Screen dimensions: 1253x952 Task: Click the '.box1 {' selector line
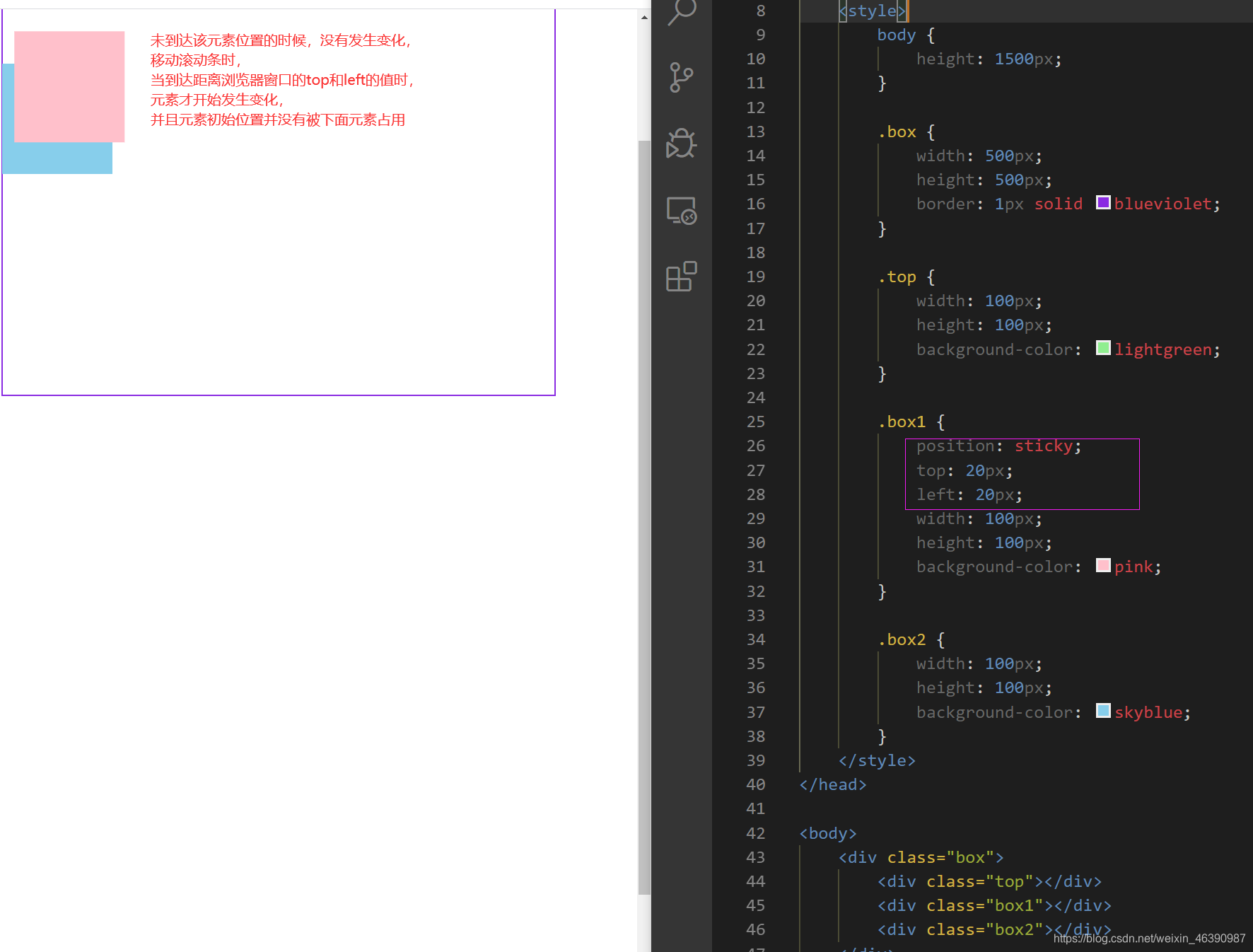[911, 422]
